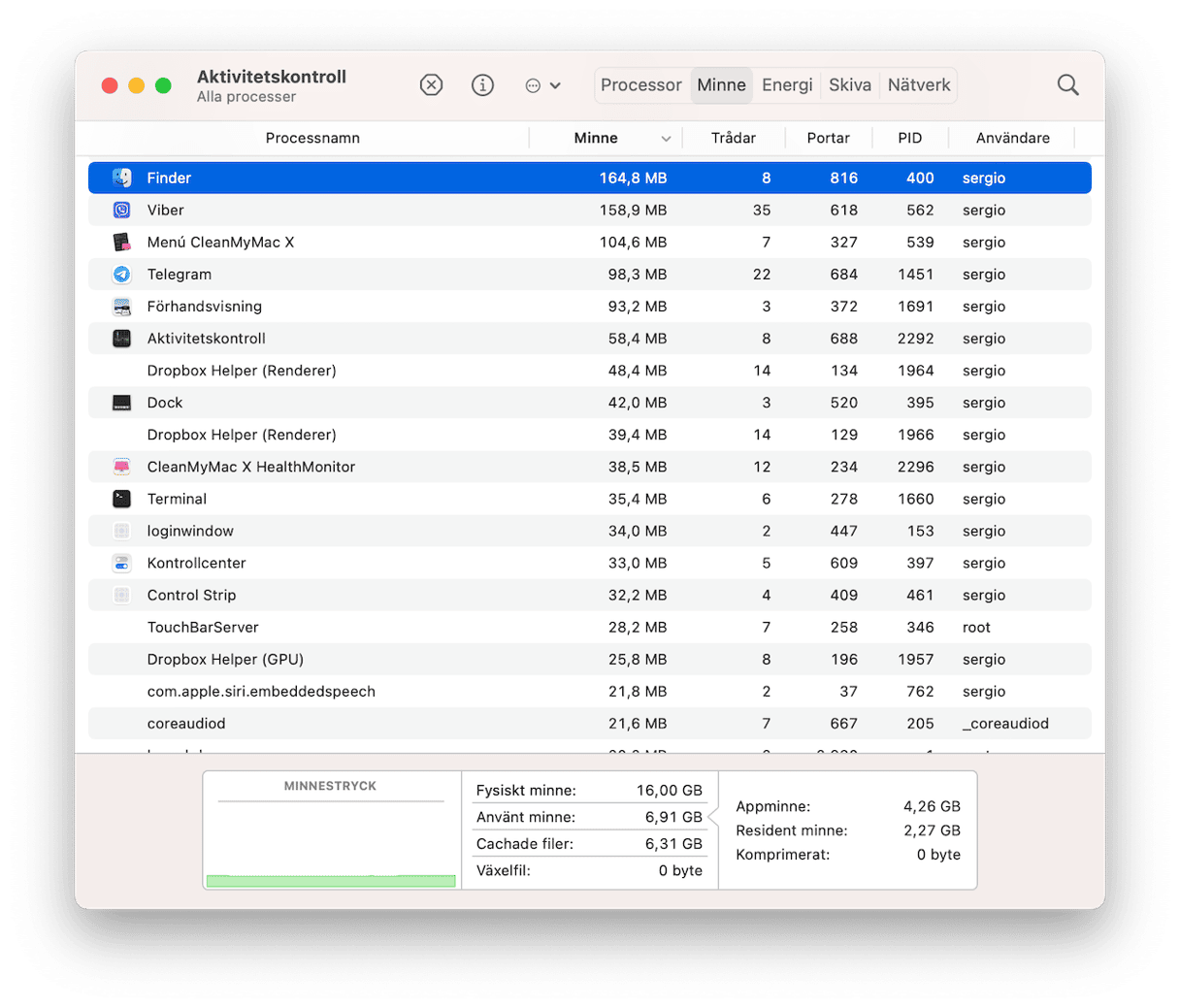Open the Nätverk tab
Viewport: 1180px width, 1008px height.
(919, 85)
